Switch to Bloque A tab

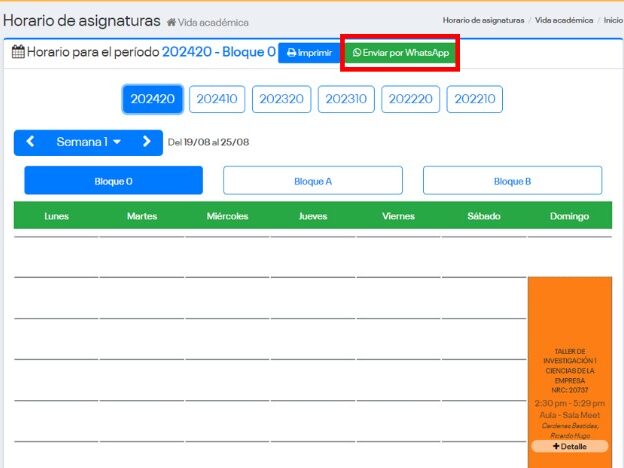click(312, 181)
